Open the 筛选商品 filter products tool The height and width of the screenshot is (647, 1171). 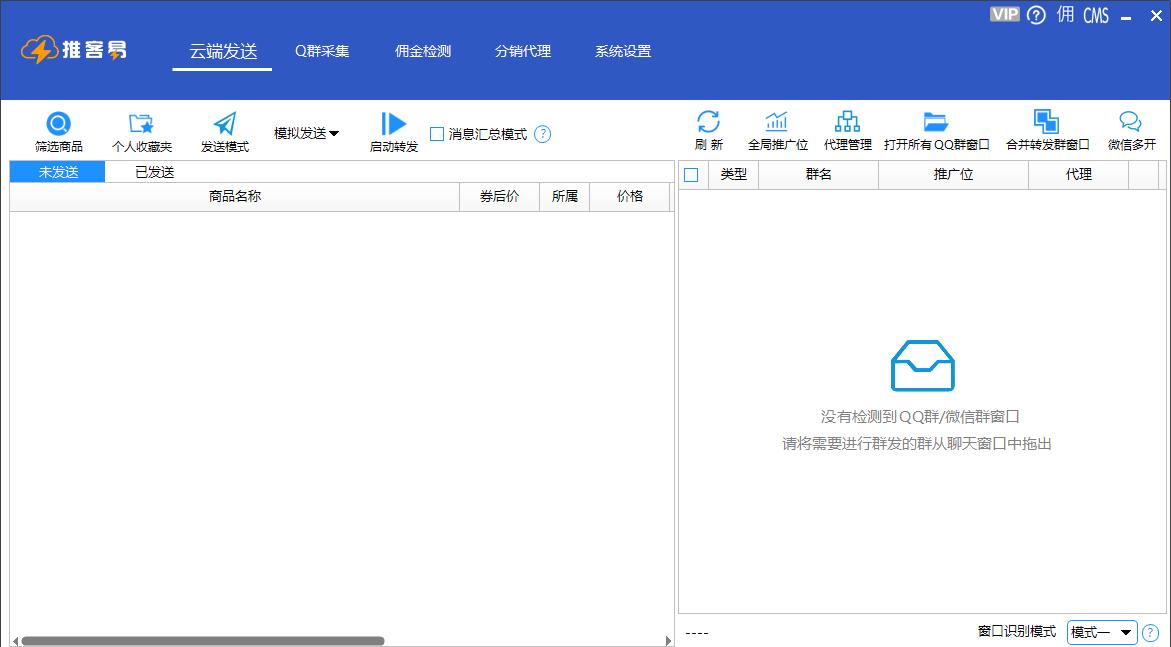coord(59,125)
